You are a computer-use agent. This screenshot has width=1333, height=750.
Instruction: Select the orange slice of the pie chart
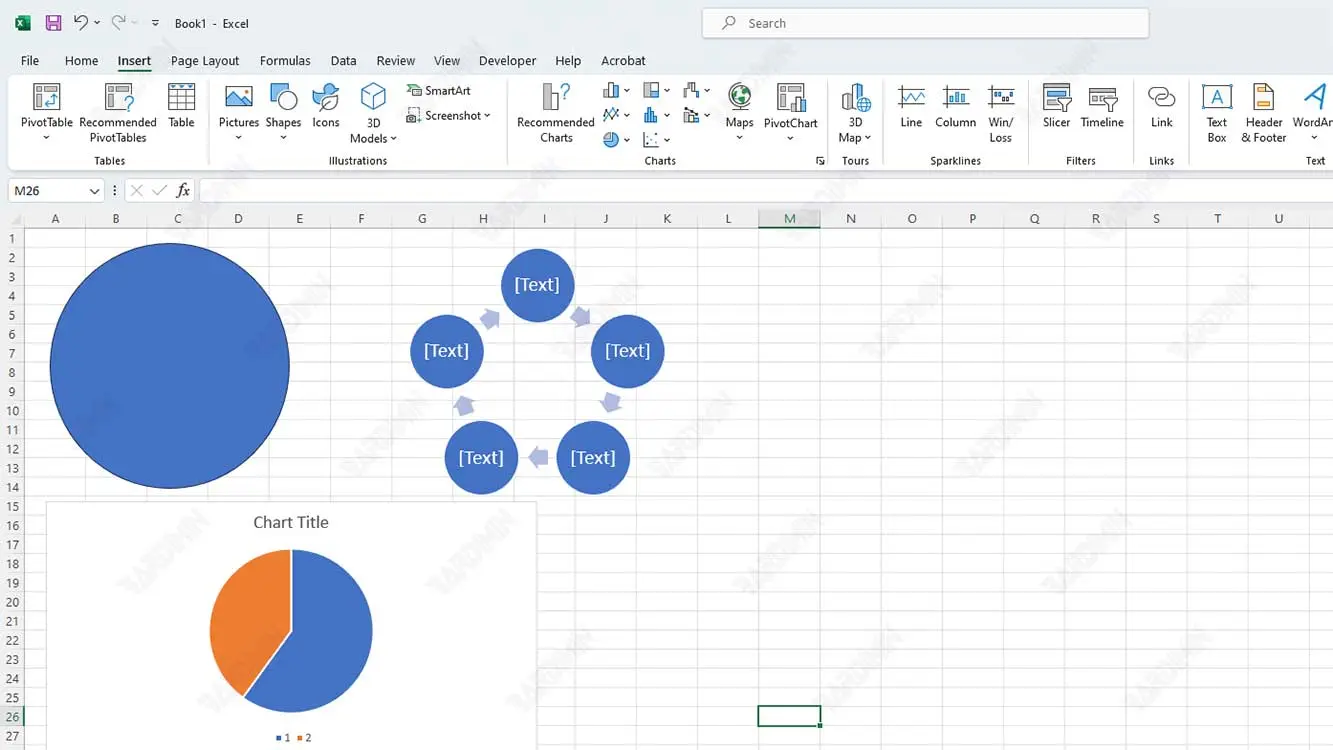tap(245, 620)
